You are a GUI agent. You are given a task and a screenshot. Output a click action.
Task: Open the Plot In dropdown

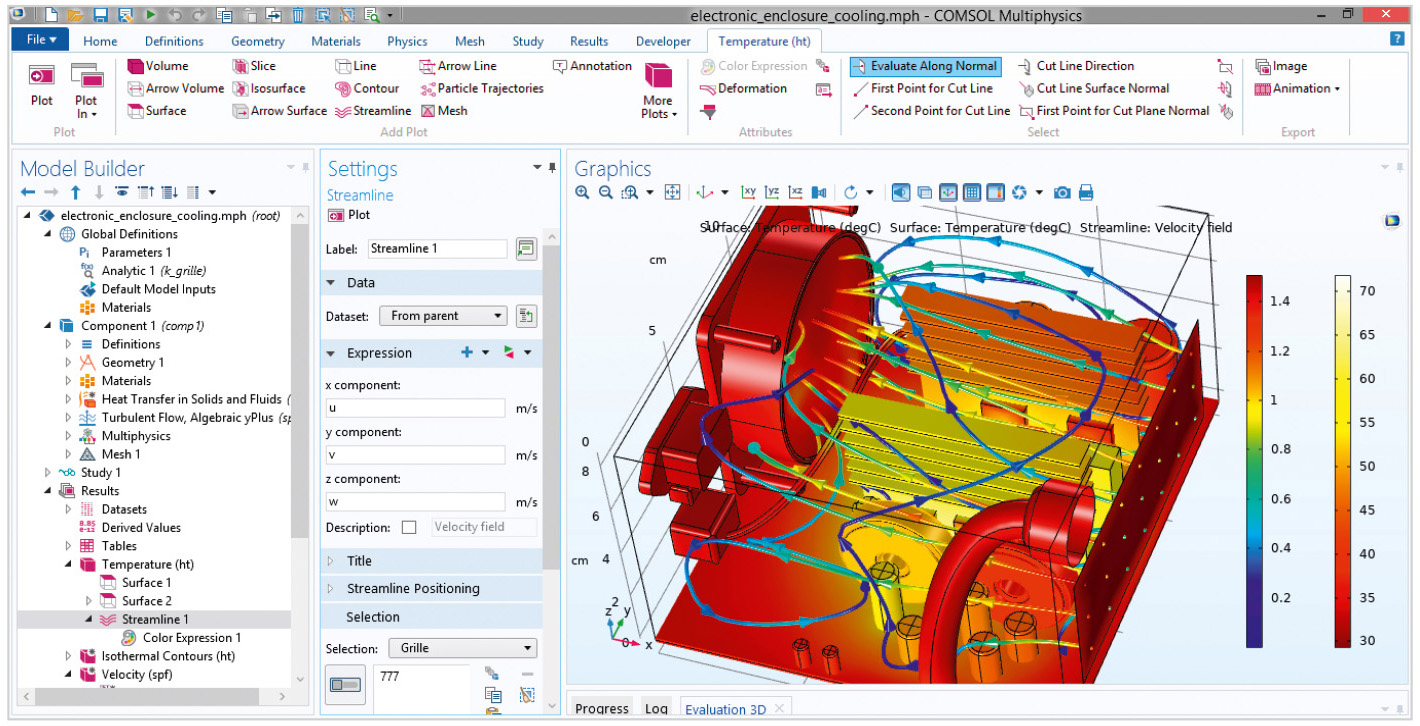[x=86, y=90]
